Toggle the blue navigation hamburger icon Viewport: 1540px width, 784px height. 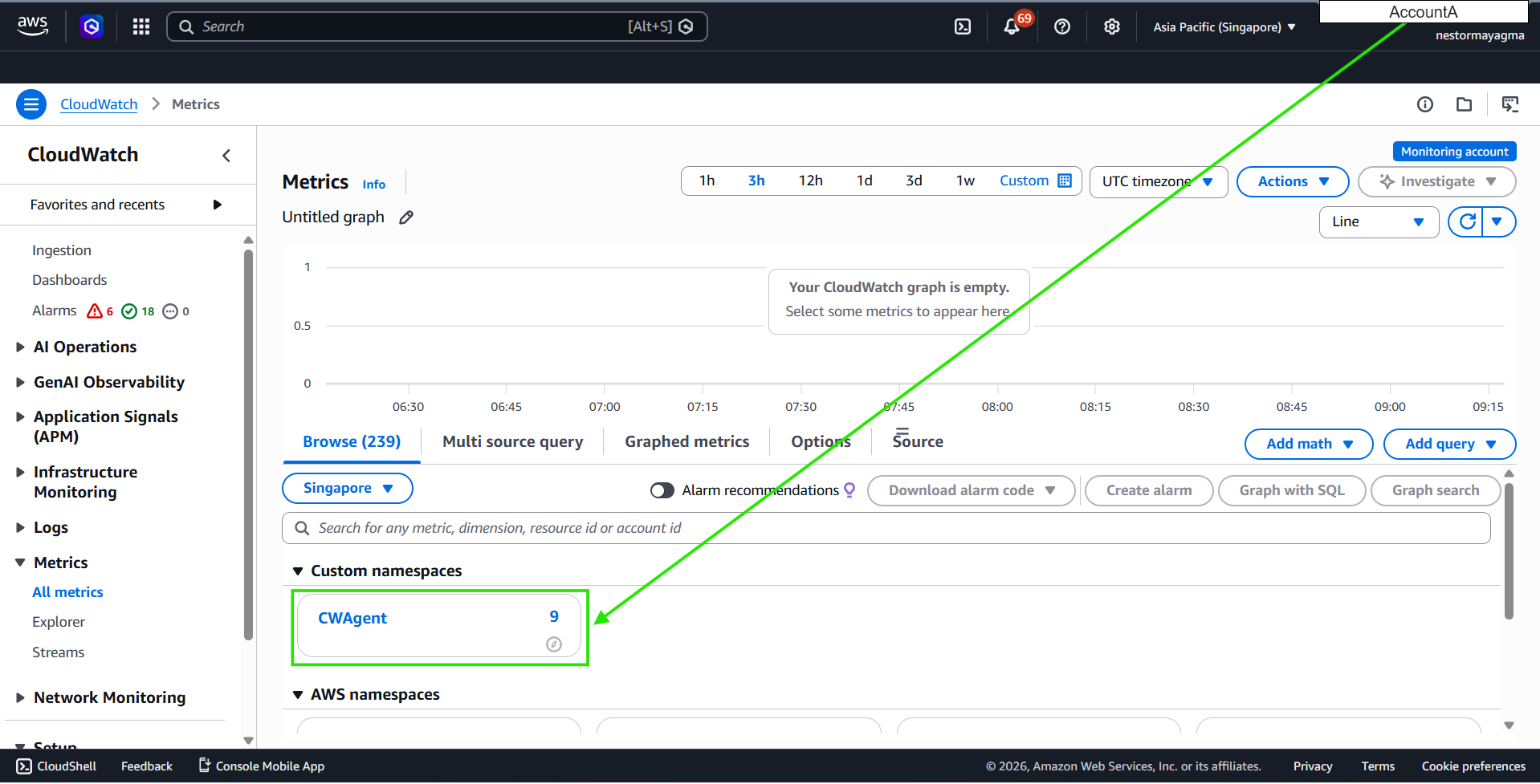[31, 104]
